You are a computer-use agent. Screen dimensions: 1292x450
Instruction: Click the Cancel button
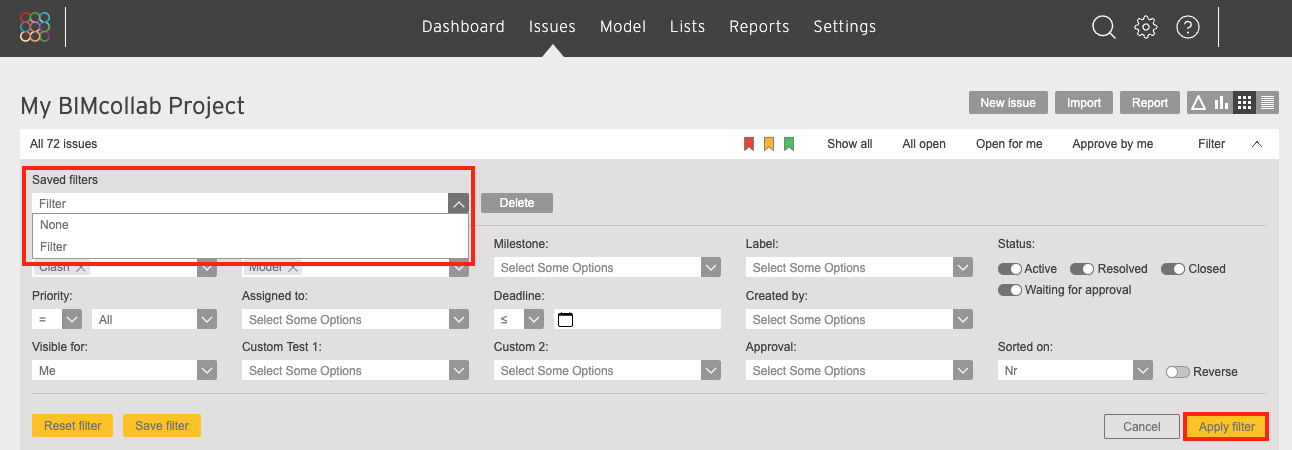tap(1142, 427)
